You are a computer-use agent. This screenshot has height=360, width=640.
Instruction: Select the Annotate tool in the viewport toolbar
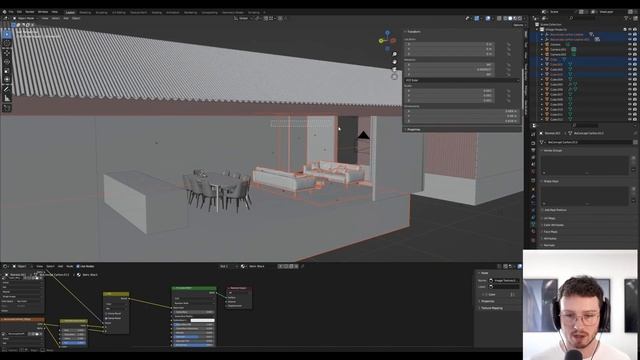click(7, 89)
